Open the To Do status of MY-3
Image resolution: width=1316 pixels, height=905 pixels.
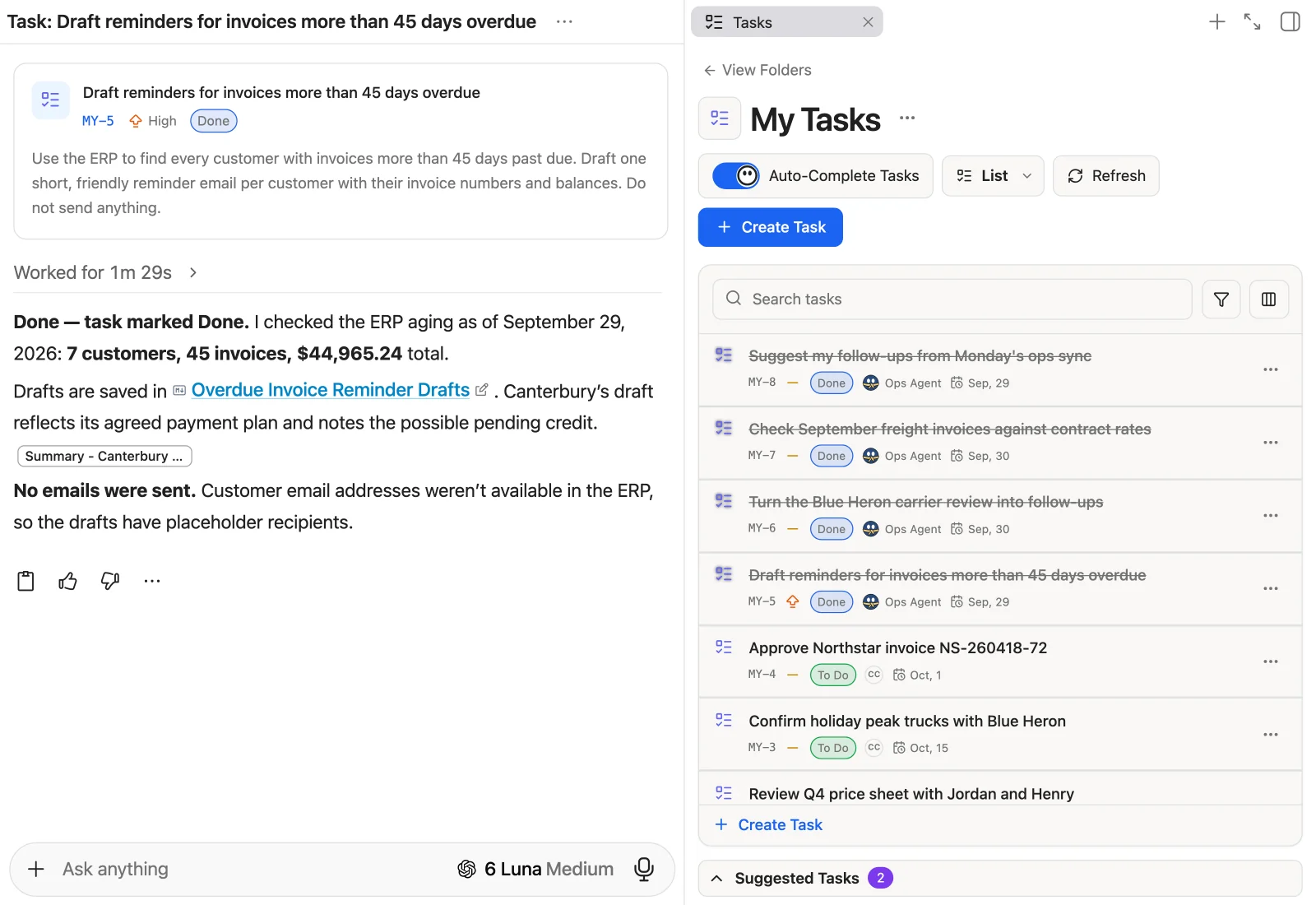[x=832, y=748]
